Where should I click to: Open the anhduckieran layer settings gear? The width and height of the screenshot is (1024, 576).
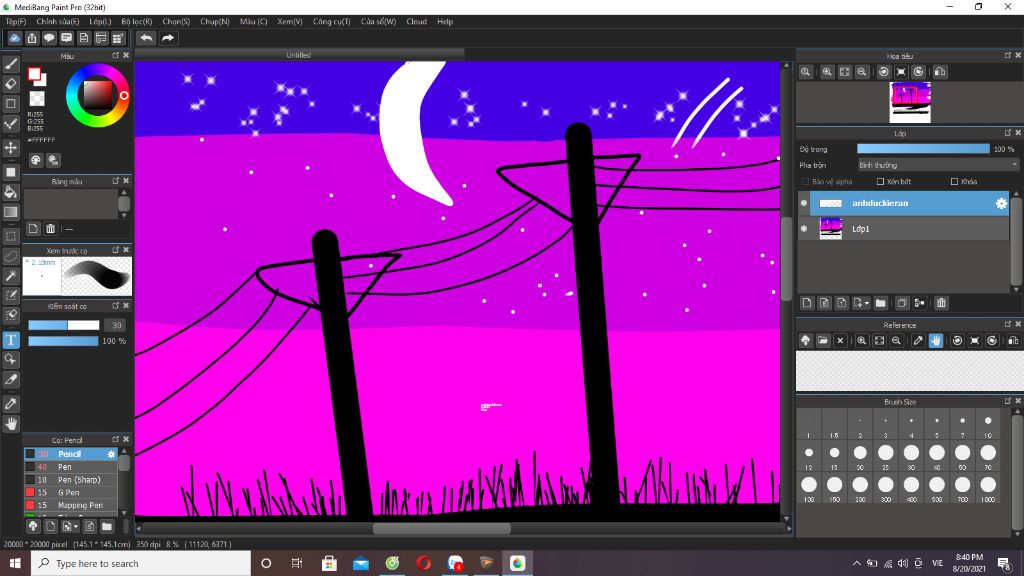click(x=1001, y=203)
